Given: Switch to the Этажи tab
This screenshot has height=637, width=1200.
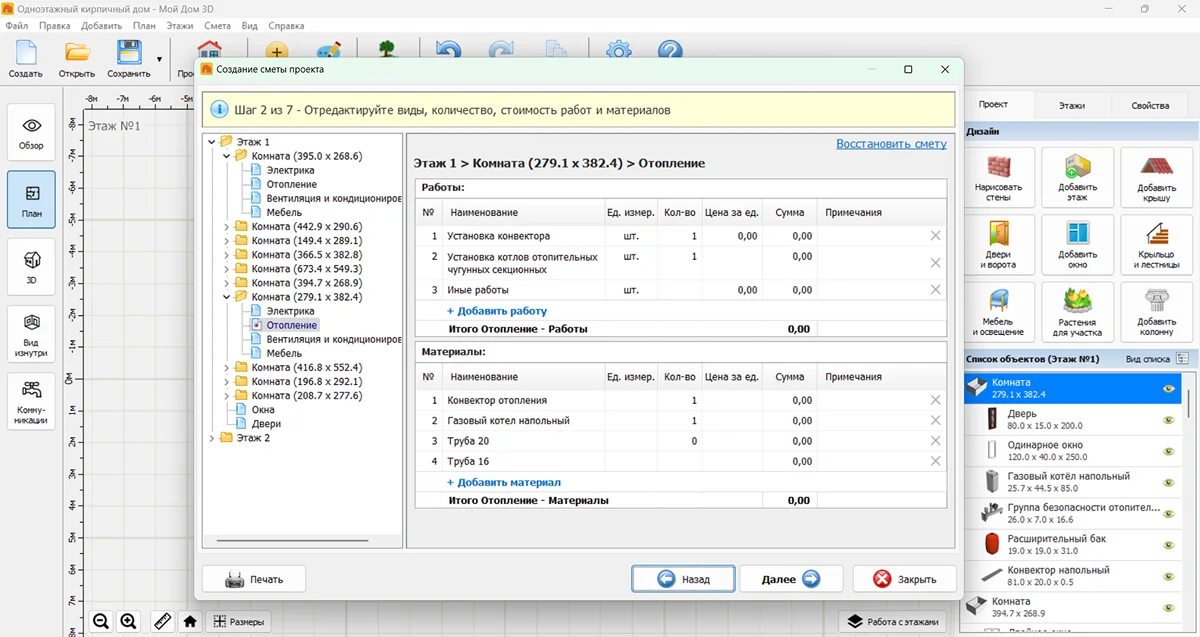Looking at the screenshot, I should click(x=1072, y=105).
